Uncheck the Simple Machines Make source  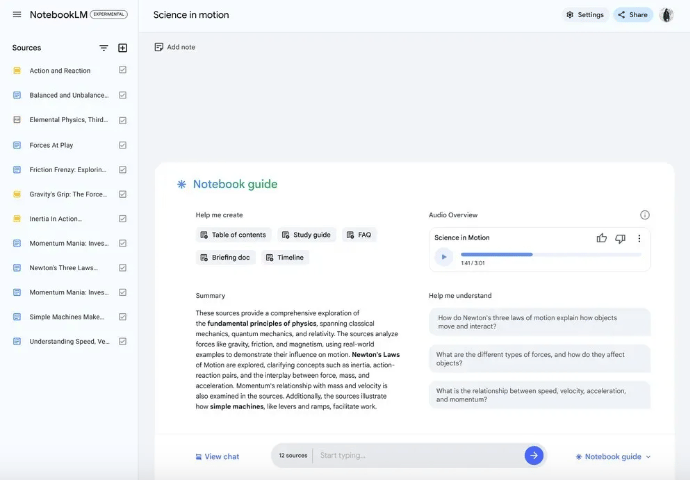coord(123,316)
